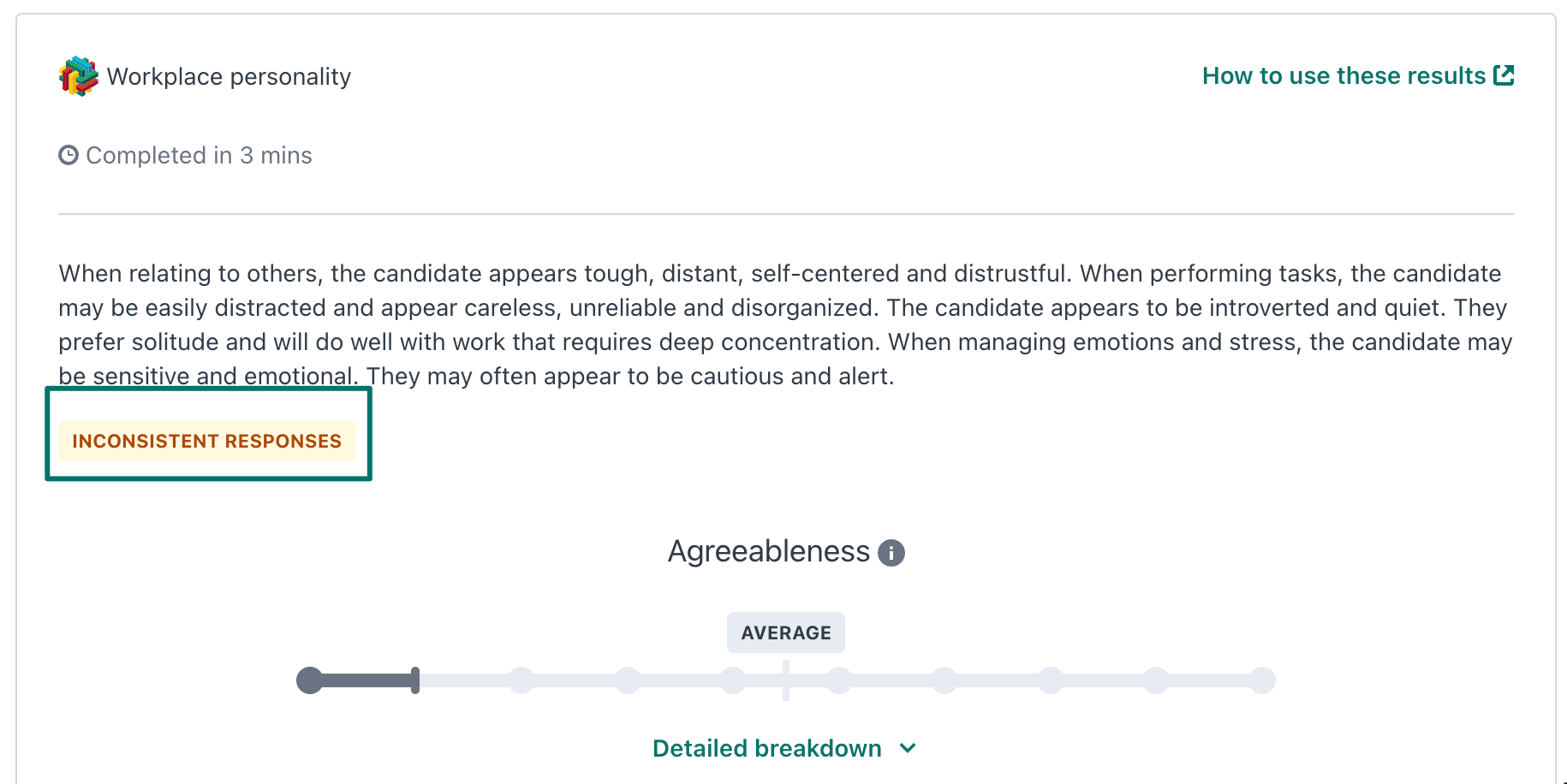Click the second dot from the right on scale
1567x784 pixels.
1156,680
